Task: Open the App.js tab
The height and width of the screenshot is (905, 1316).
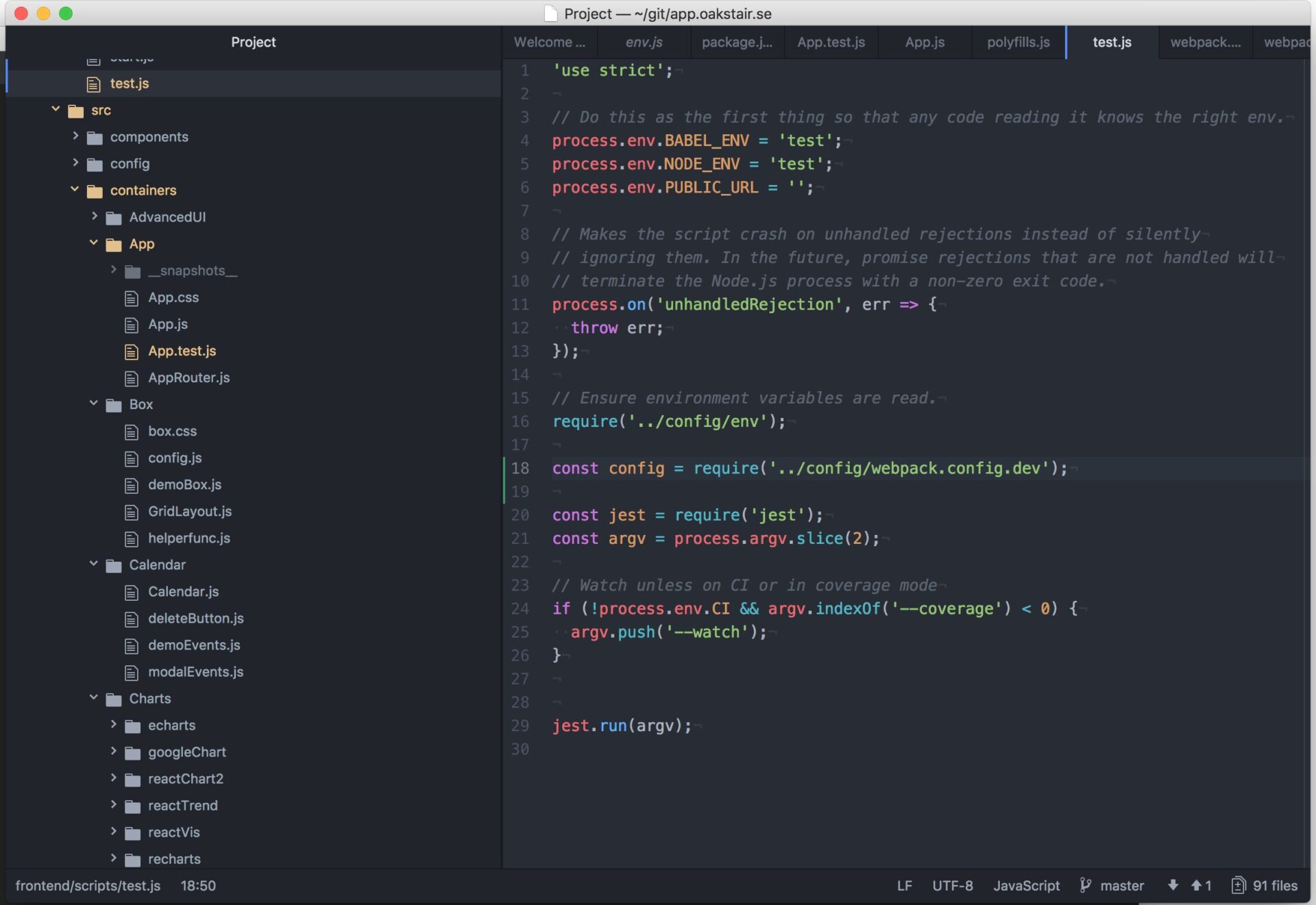Action: coord(925,42)
